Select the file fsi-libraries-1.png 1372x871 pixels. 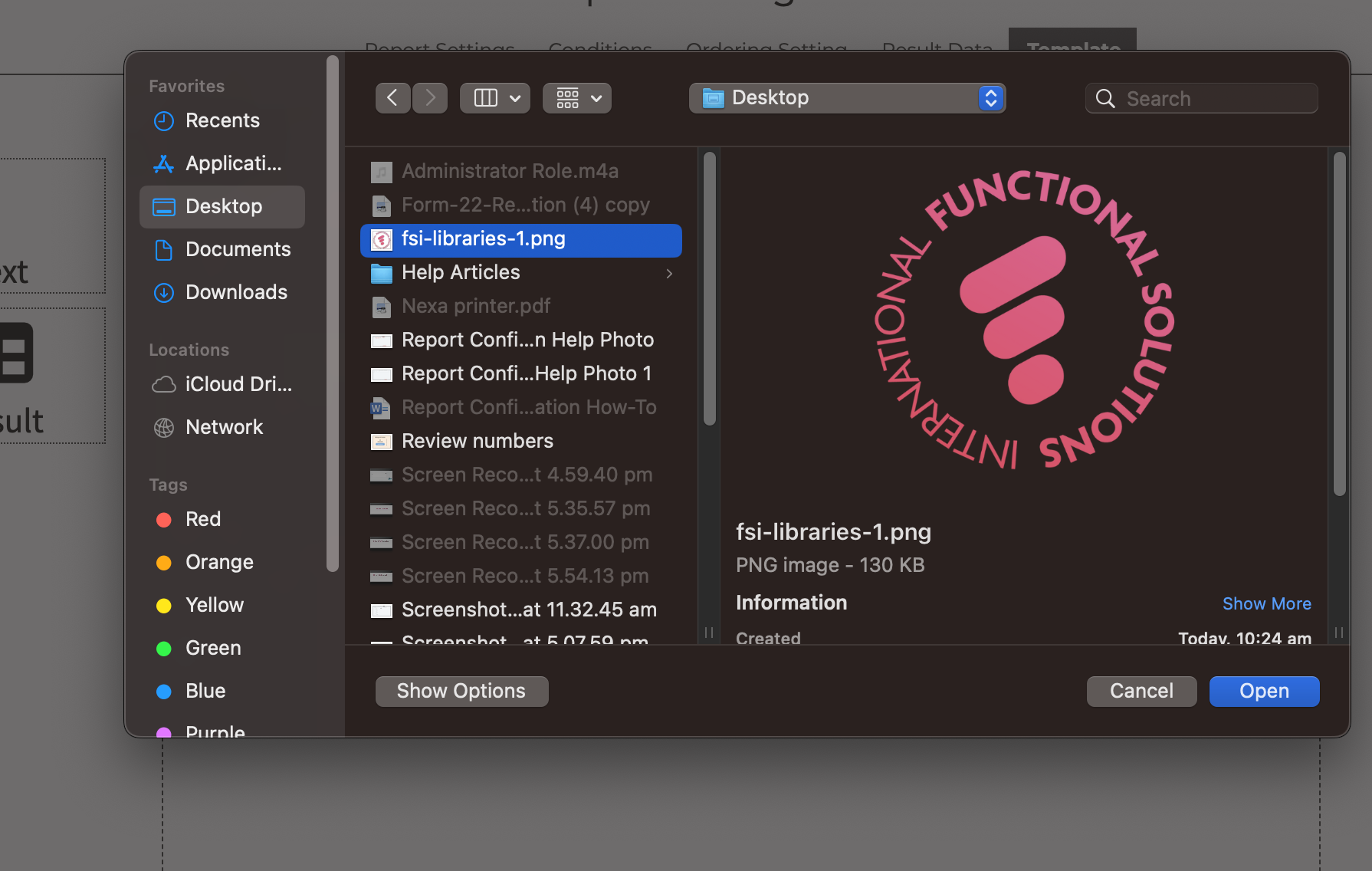[x=521, y=239]
